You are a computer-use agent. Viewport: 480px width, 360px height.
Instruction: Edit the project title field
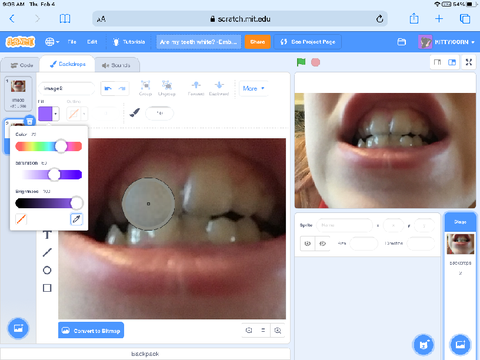click(198, 42)
